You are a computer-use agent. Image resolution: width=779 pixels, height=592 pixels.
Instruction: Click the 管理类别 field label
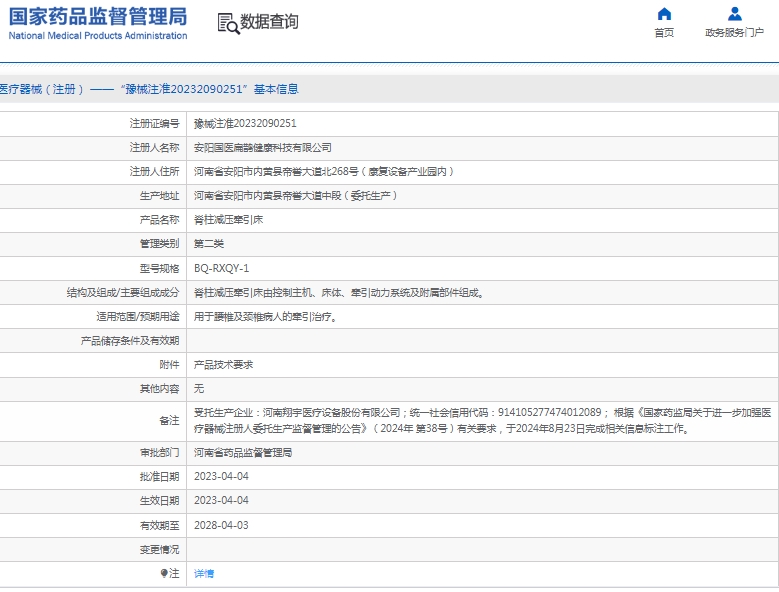tap(159, 244)
